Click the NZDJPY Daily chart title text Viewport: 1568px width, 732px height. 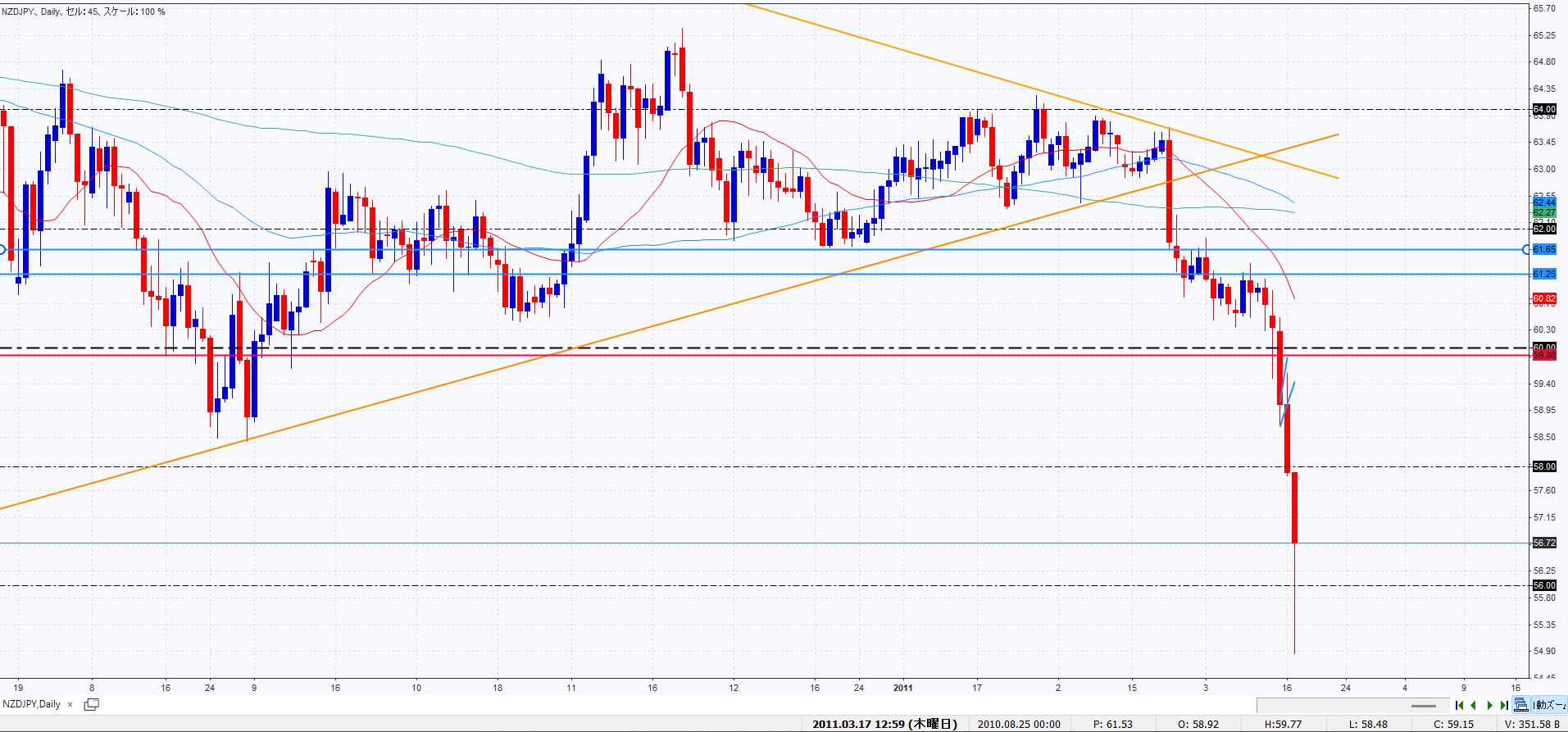(x=82, y=11)
